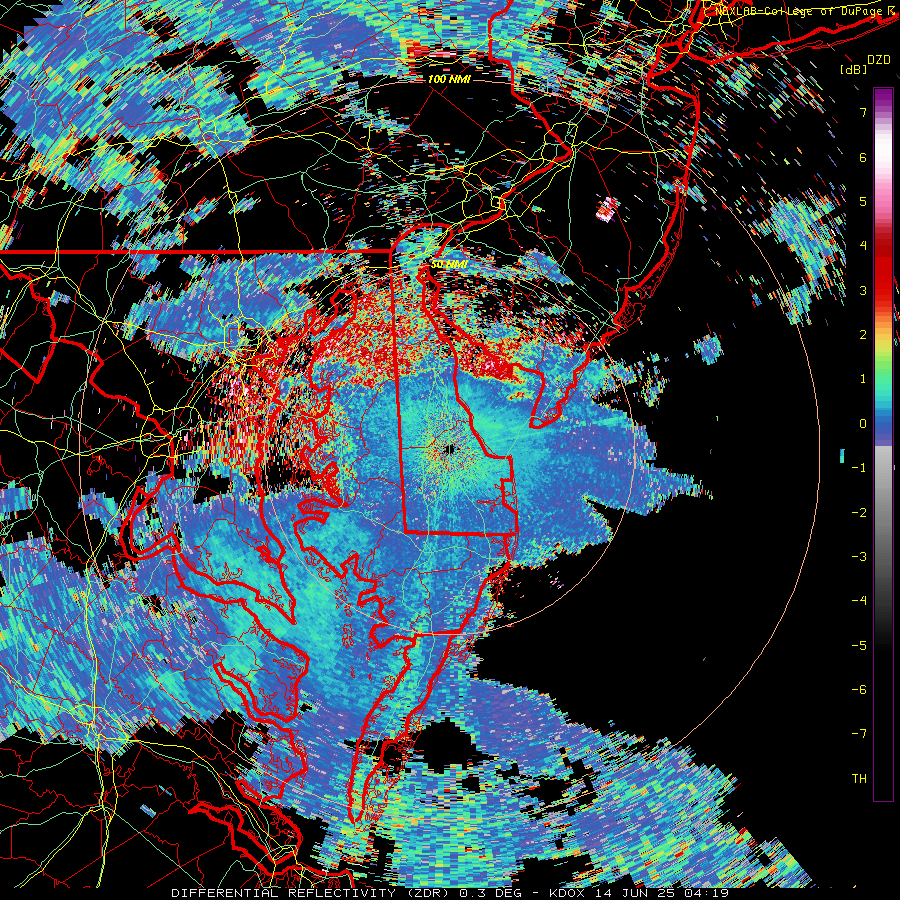Image resolution: width=900 pixels, height=900 pixels.
Task: Click the "-1" value on the color scale
Action: pos(859,468)
